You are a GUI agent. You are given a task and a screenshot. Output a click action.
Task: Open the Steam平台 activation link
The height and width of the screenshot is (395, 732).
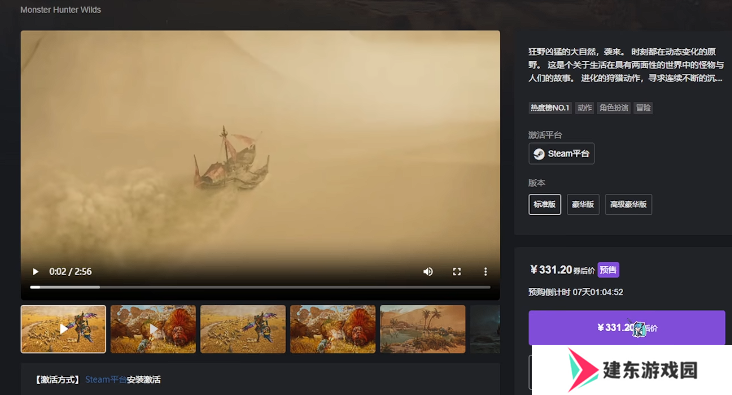[106, 380]
